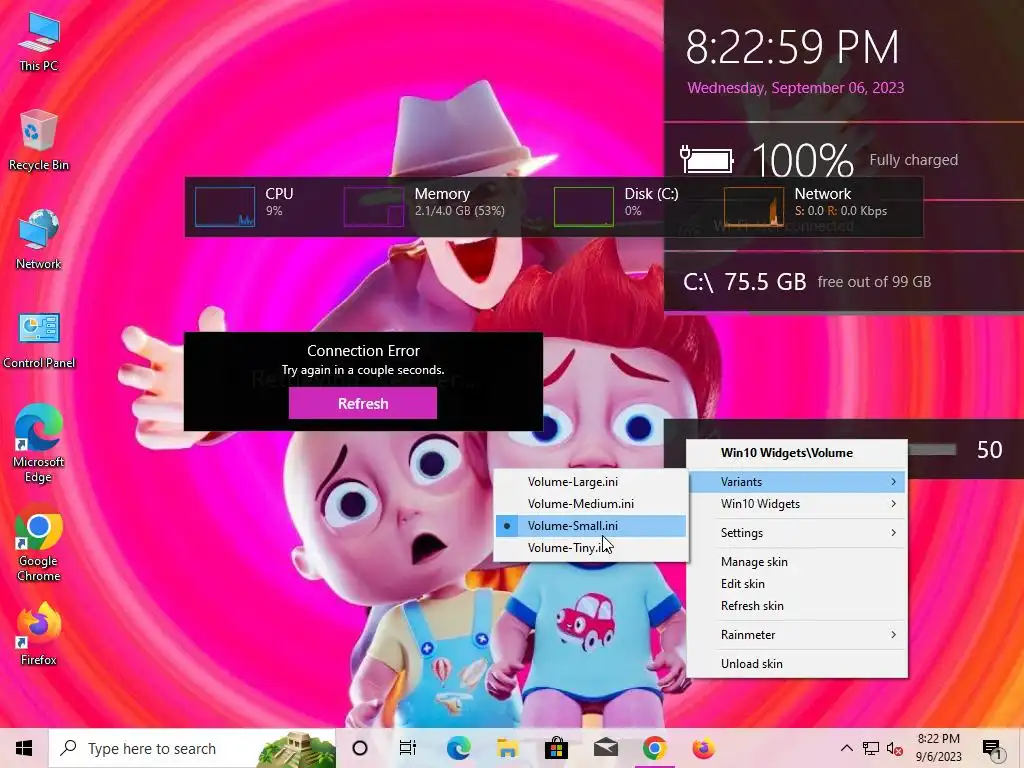
Task: Open Firefox from the taskbar
Action: [x=703, y=748]
